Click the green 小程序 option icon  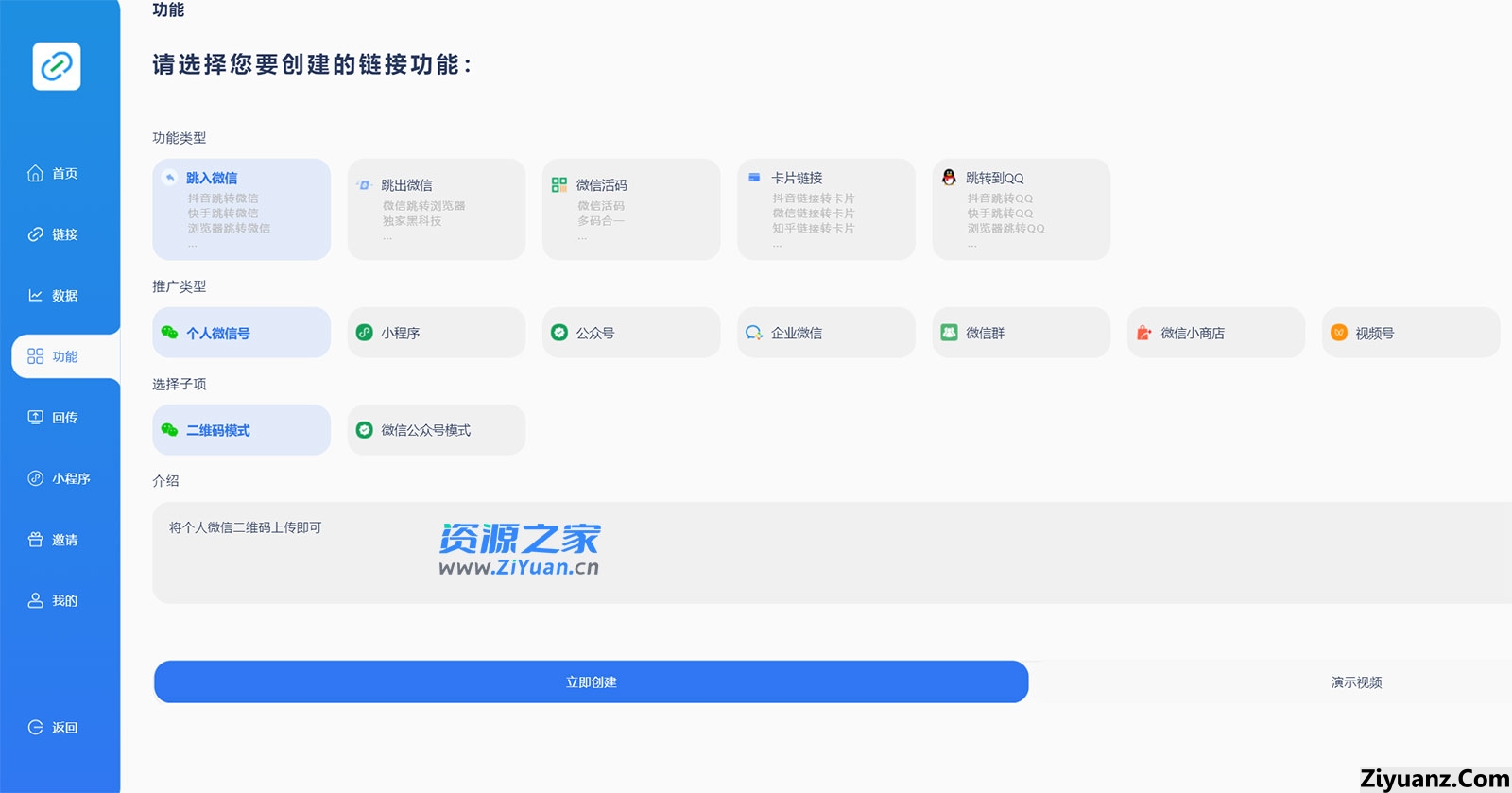click(x=365, y=333)
